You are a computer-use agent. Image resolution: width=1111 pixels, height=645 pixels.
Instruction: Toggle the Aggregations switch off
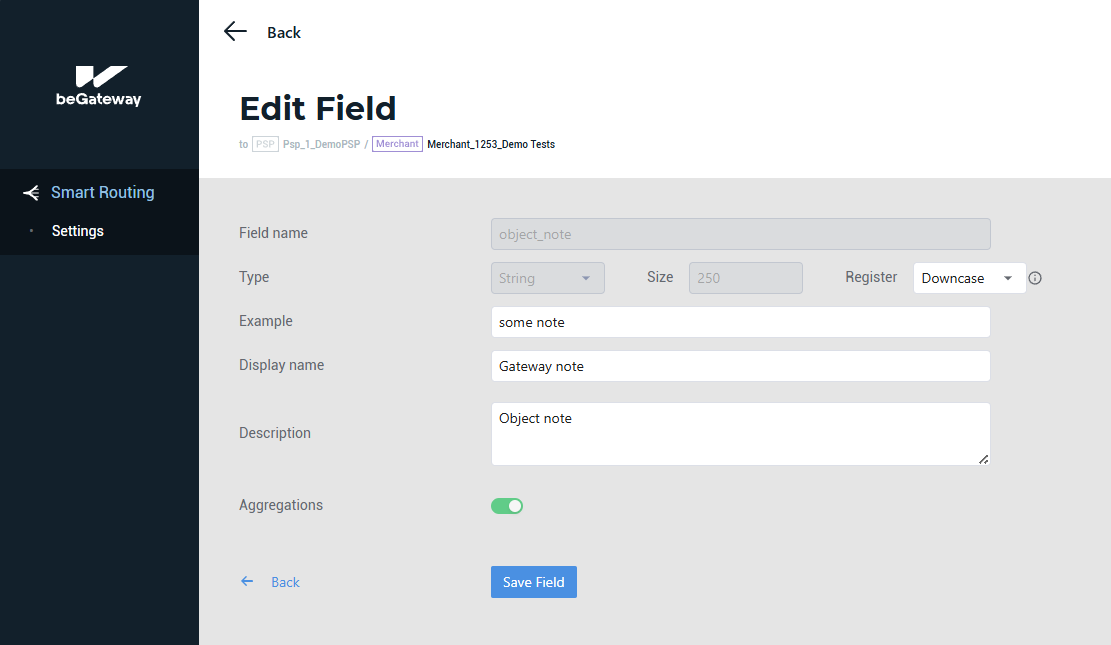pos(507,506)
